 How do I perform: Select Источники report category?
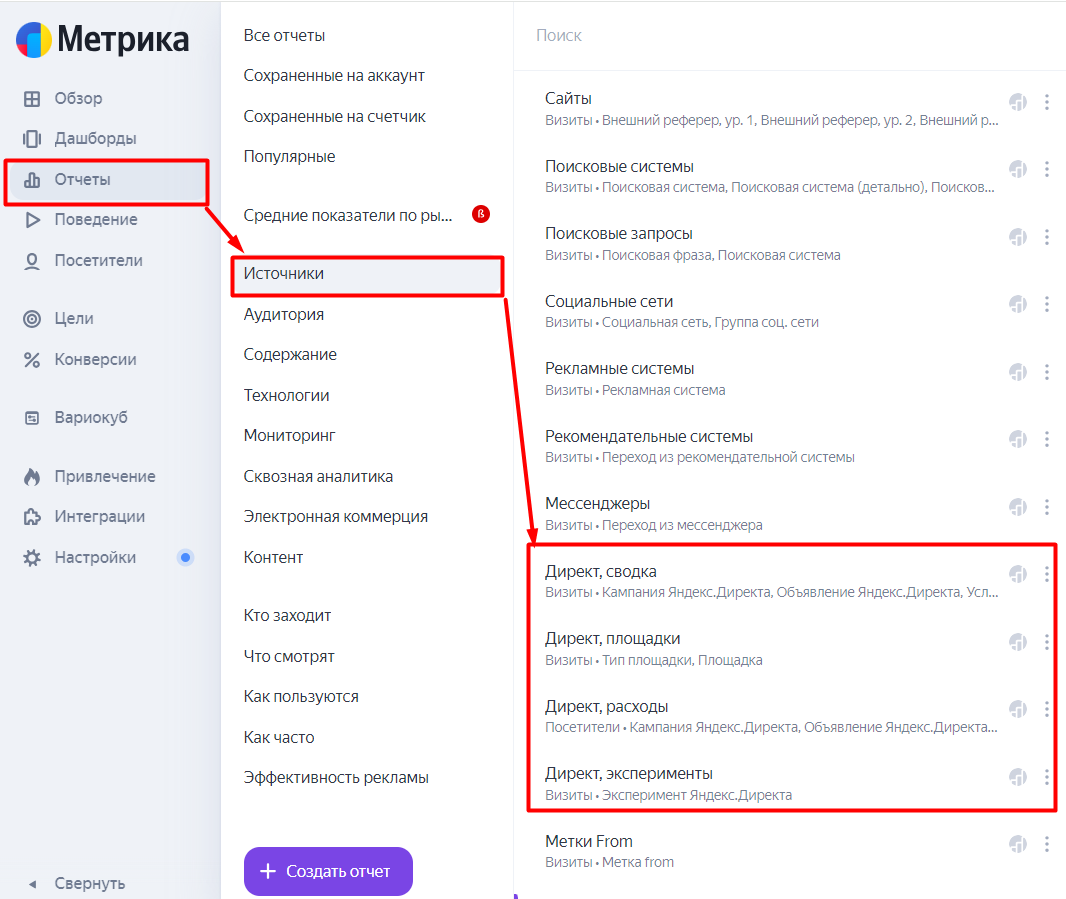click(x=367, y=275)
